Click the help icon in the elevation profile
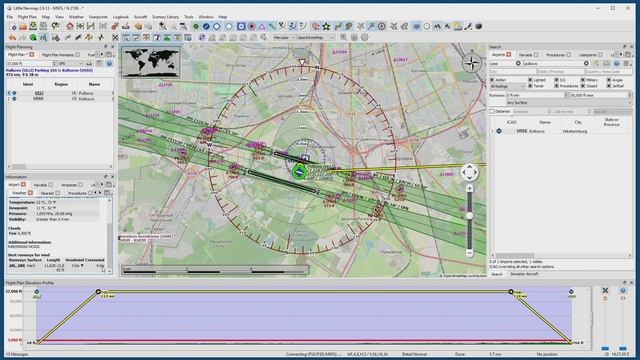 (623, 290)
